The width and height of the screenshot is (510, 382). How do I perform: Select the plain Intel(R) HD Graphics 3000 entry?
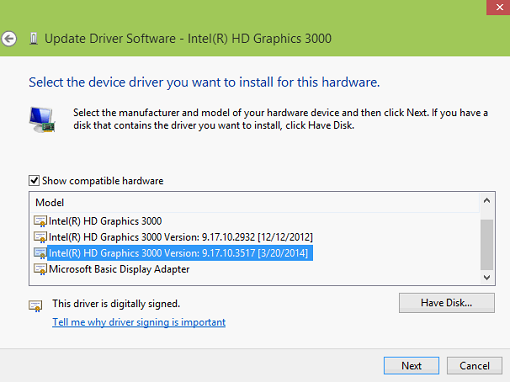[105, 221]
